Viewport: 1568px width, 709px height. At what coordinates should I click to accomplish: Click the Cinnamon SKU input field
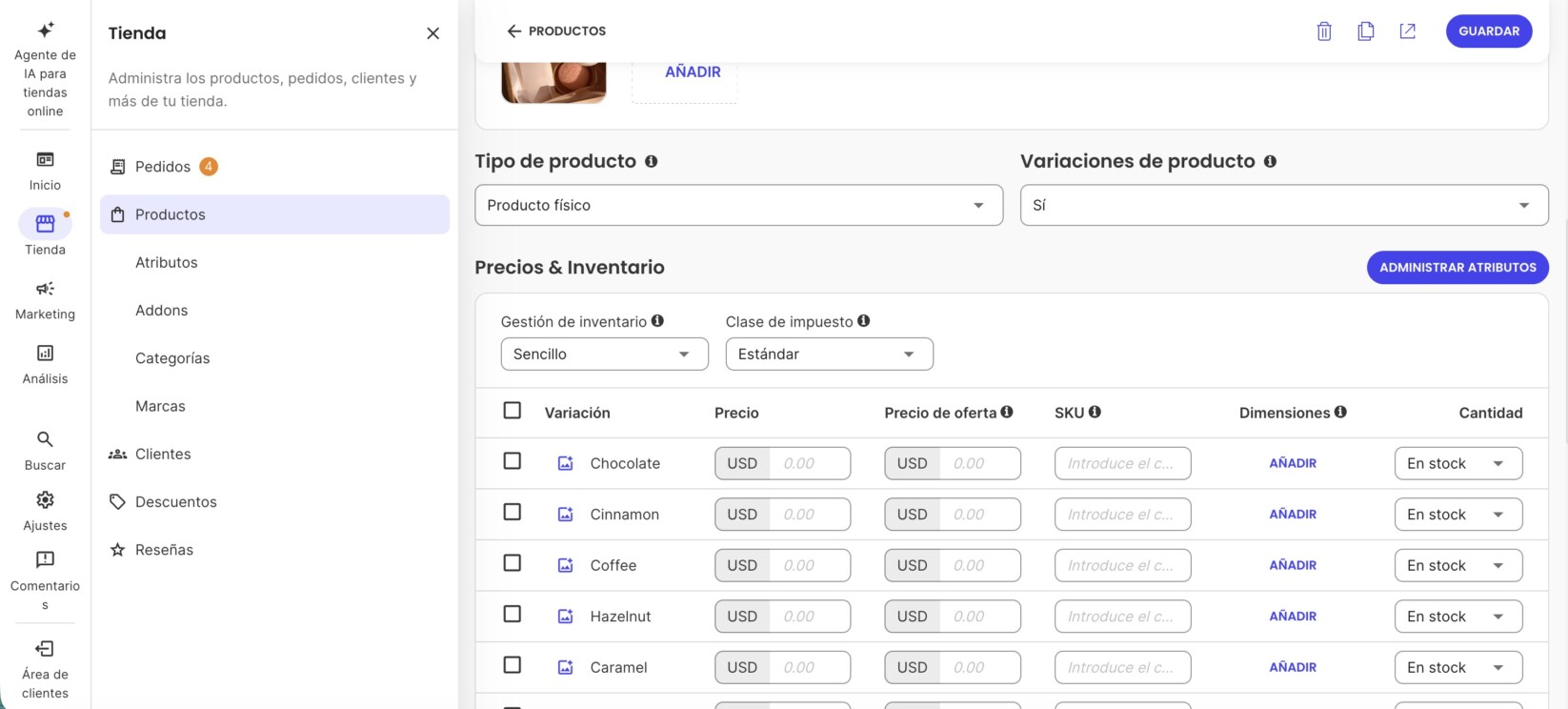[x=1123, y=515]
